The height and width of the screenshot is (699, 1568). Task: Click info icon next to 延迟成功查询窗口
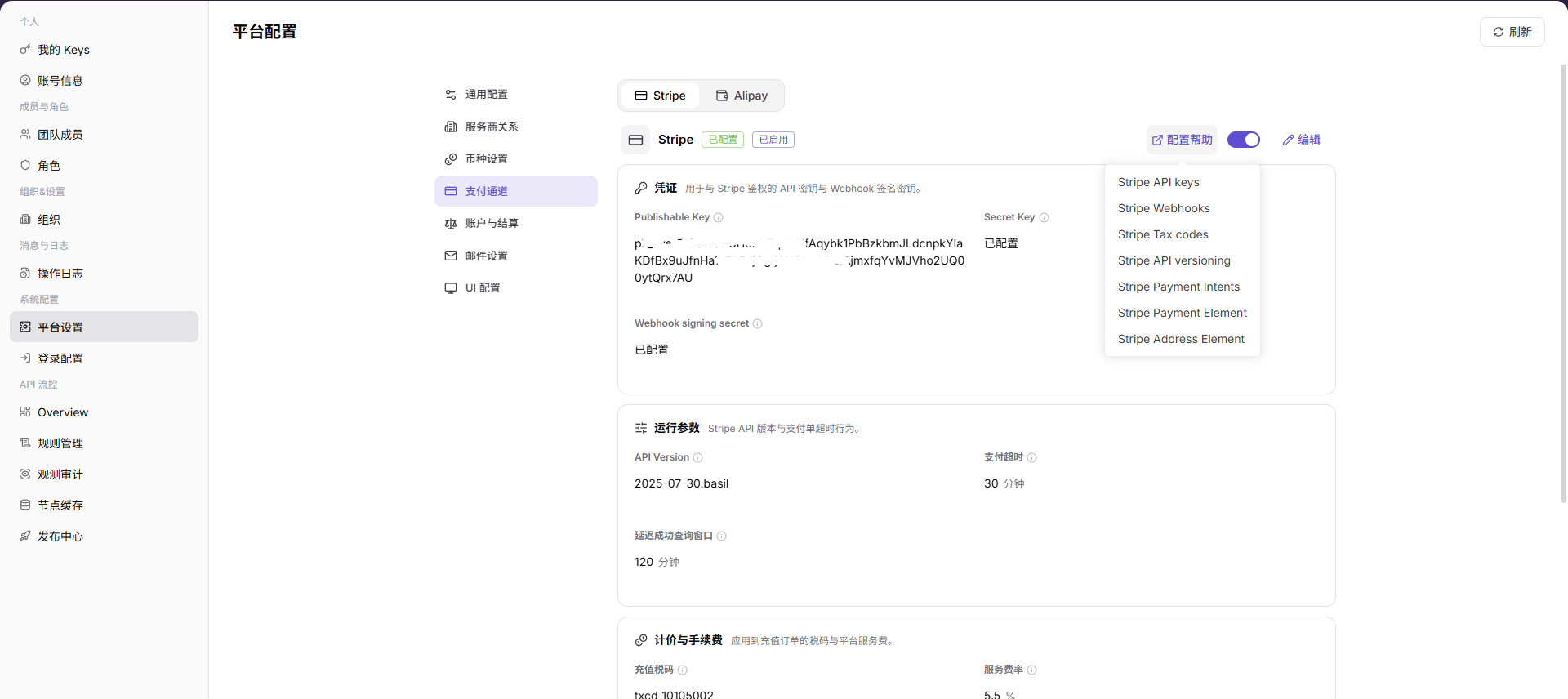pyautogui.click(x=722, y=536)
